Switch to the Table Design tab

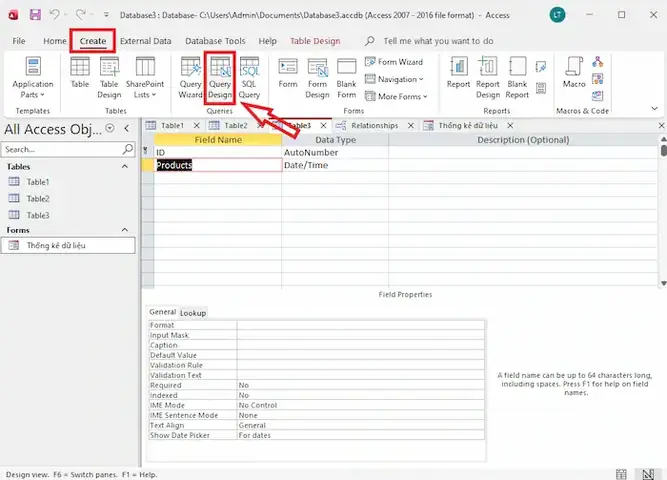click(315, 41)
